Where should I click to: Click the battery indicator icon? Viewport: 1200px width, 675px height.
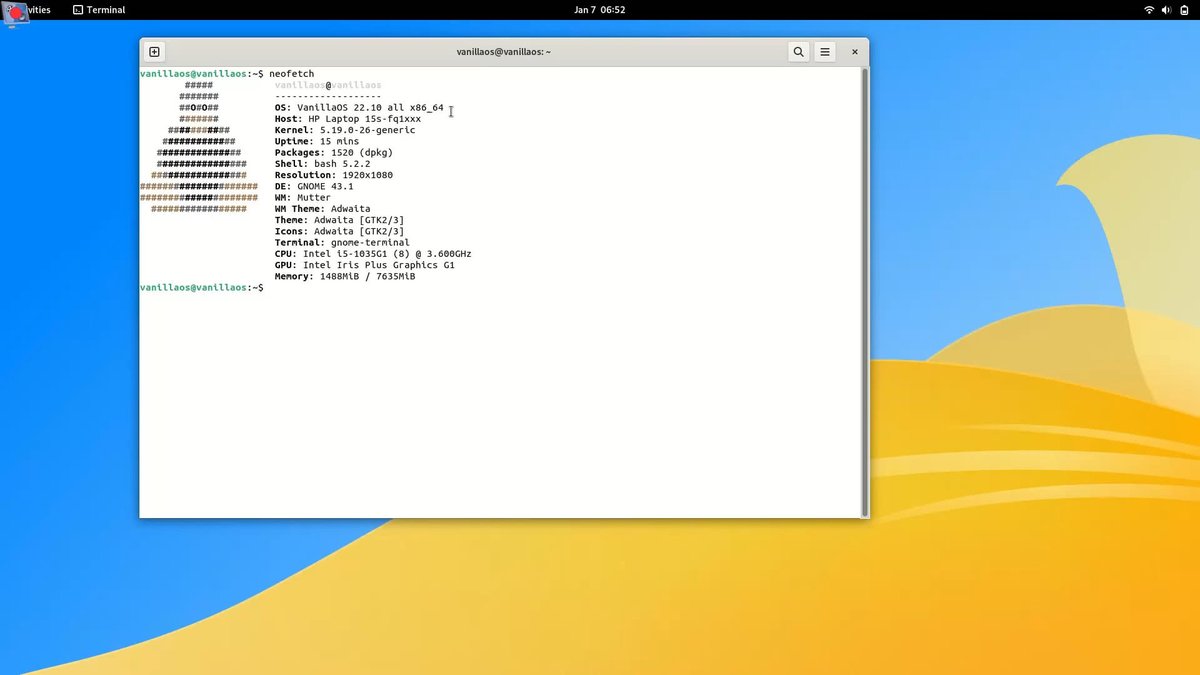tap(1185, 10)
